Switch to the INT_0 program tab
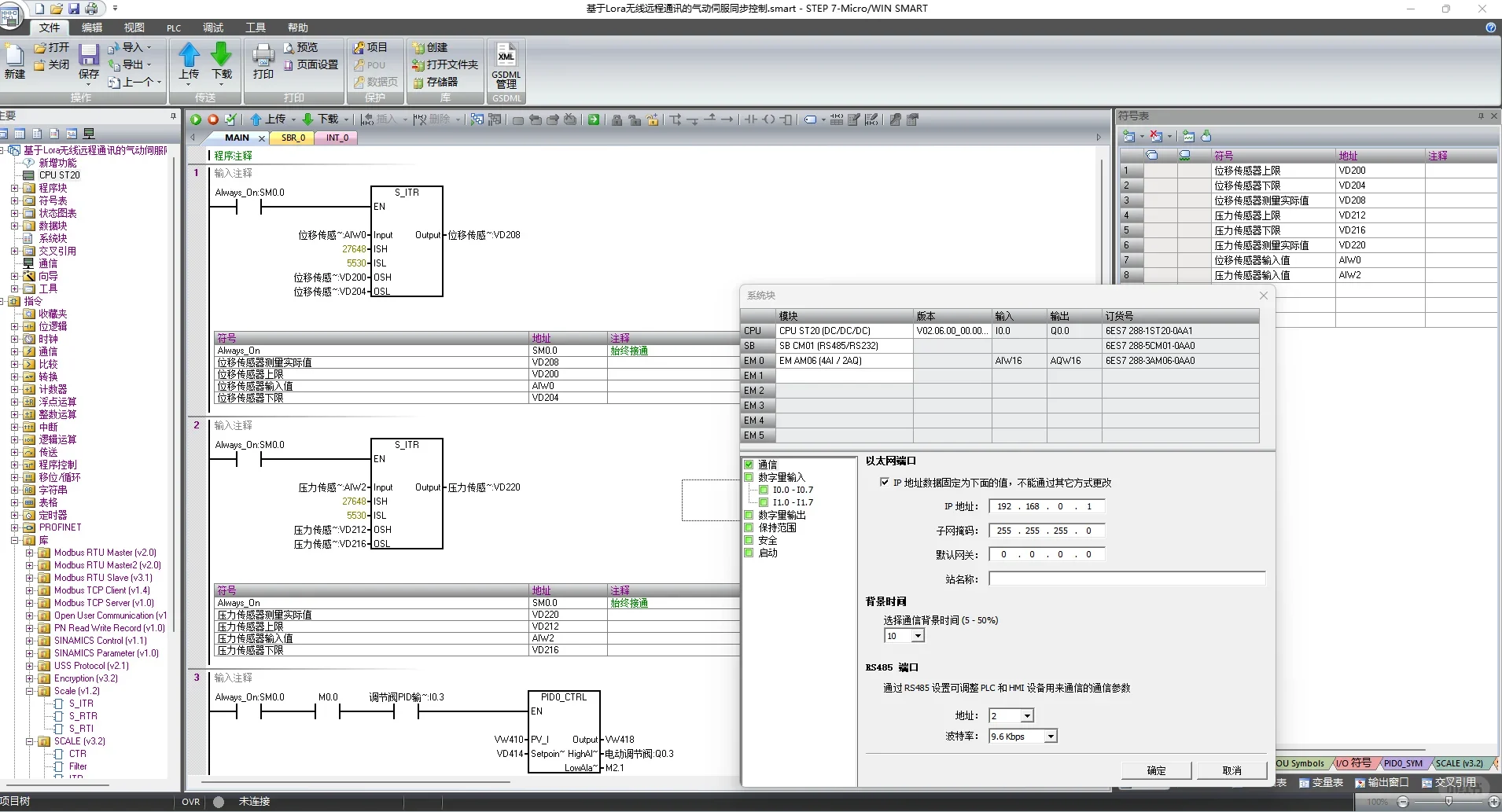The width and height of the screenshot is (1502, 812). [x=337, y=138]
